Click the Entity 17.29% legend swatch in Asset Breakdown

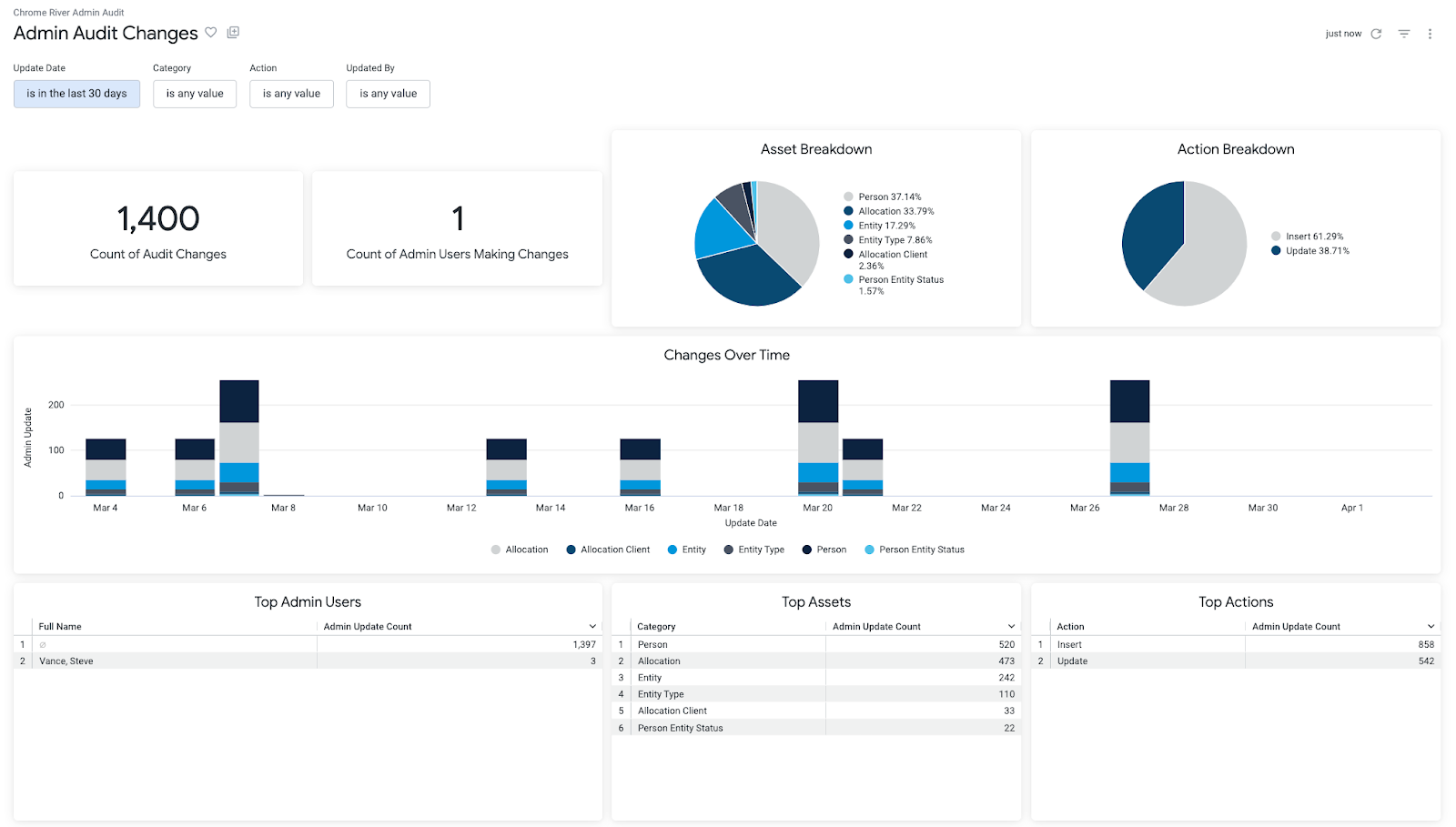pyautogui.click(x=848, y=225)
